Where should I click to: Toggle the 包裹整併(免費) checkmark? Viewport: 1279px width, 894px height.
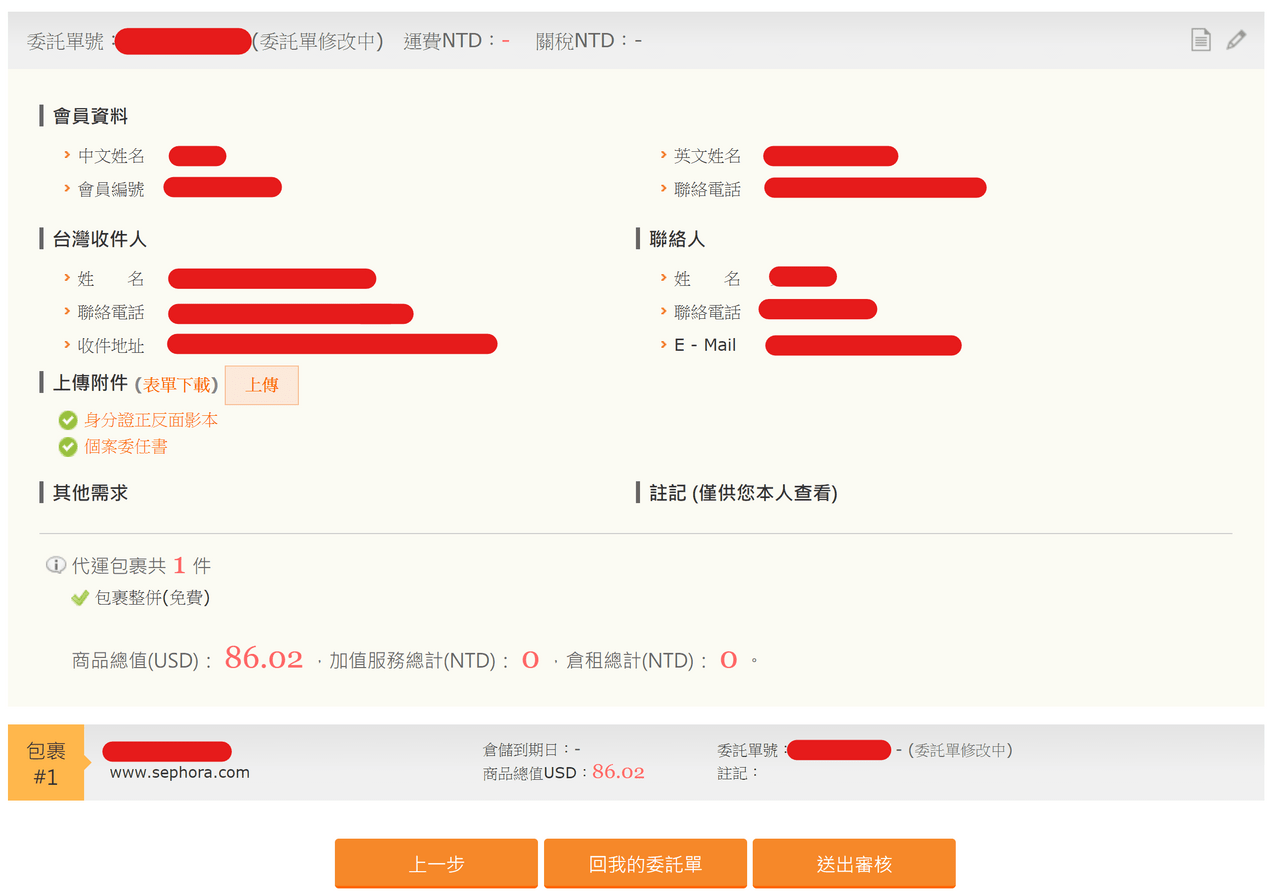tap(80, 598)
